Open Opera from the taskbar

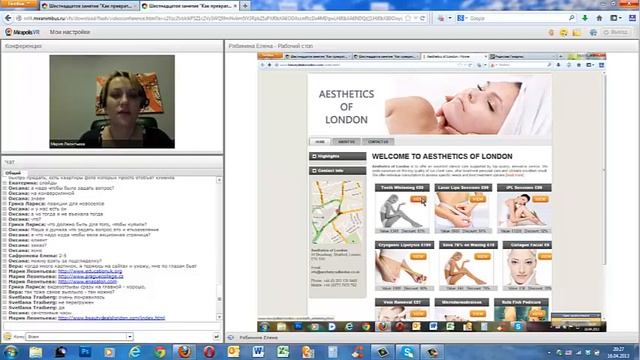pyautogui.click(x=209, y=352)
